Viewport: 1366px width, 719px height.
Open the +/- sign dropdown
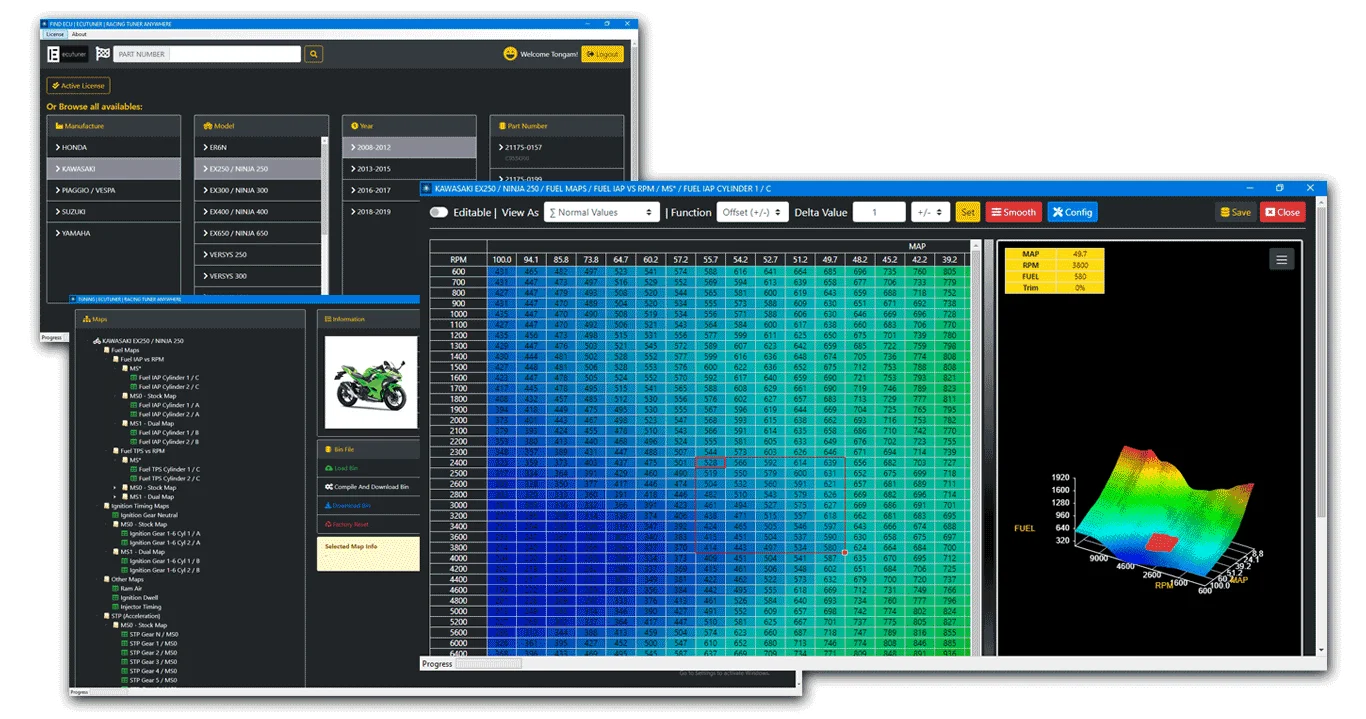(929, 212)
